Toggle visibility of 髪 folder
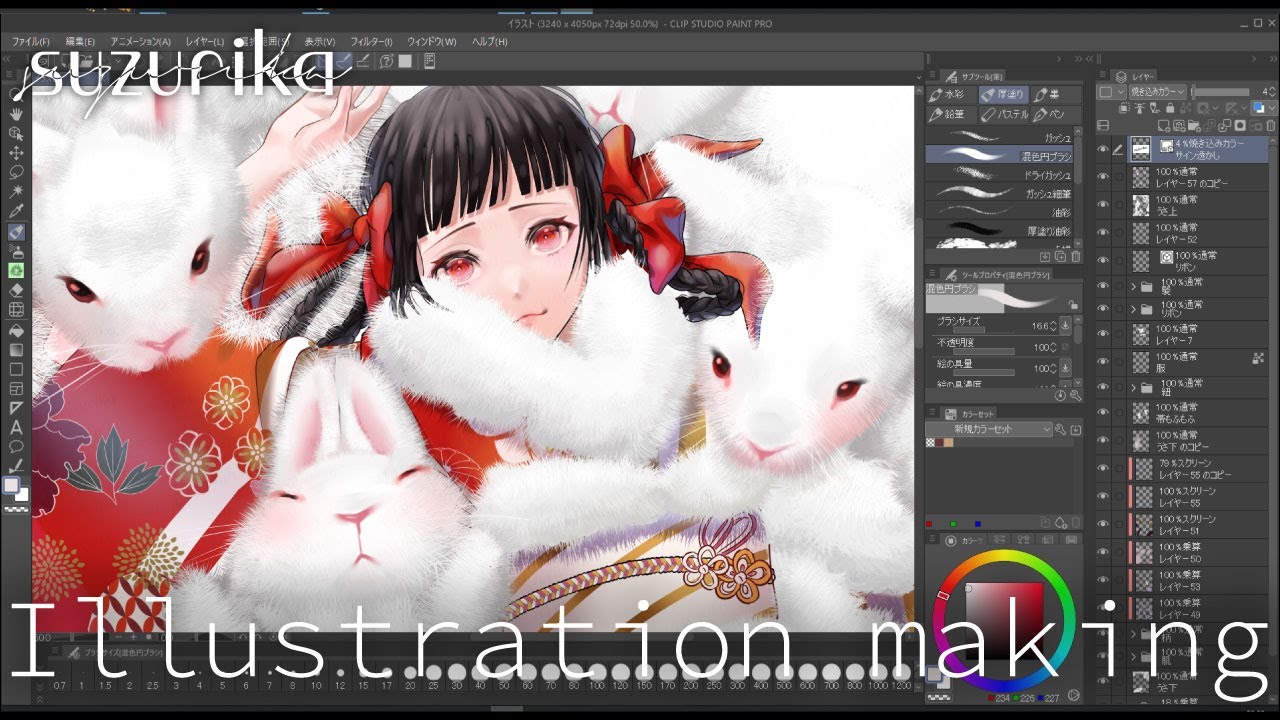This screenshot has height=720, width=1280. (x=1103, y=286)
